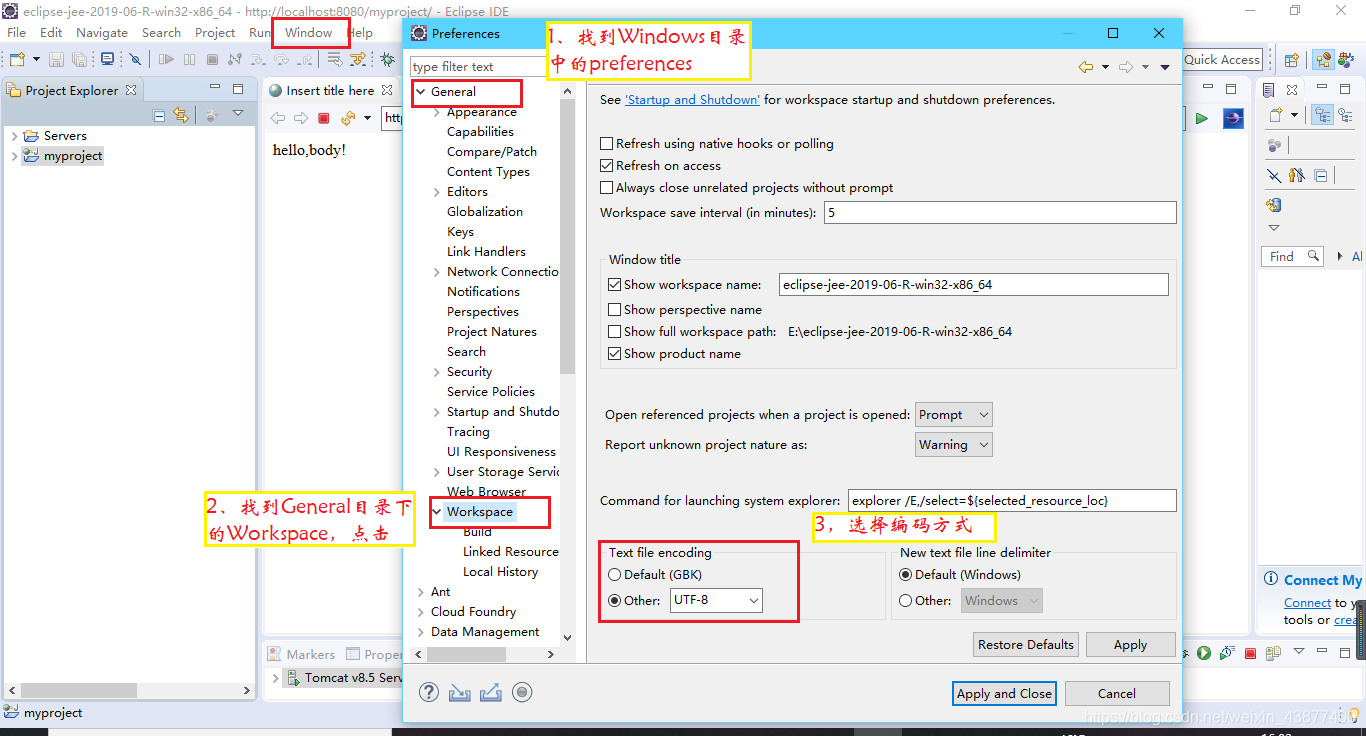Click Collapse All in Project Explorer
1366x736 pixels.
pos(160,116)
